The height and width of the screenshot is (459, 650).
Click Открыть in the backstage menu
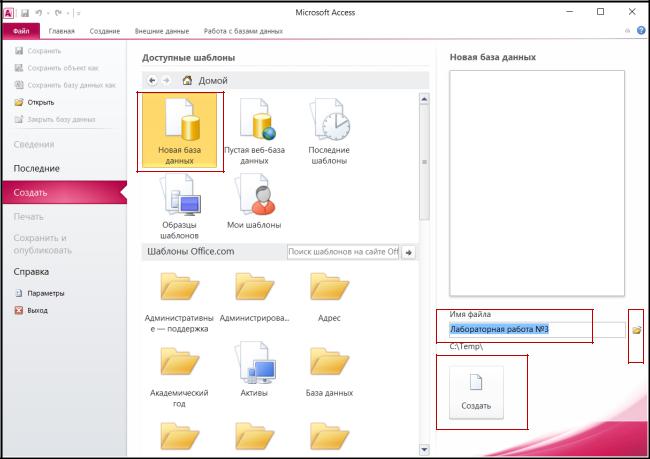pos(34,102)
